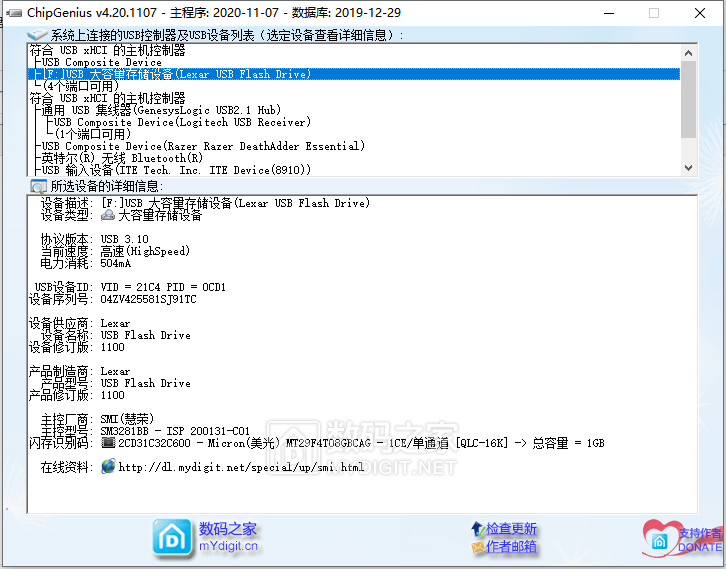
Task: Click the globe icon beside the online URL
Action: 108,466
